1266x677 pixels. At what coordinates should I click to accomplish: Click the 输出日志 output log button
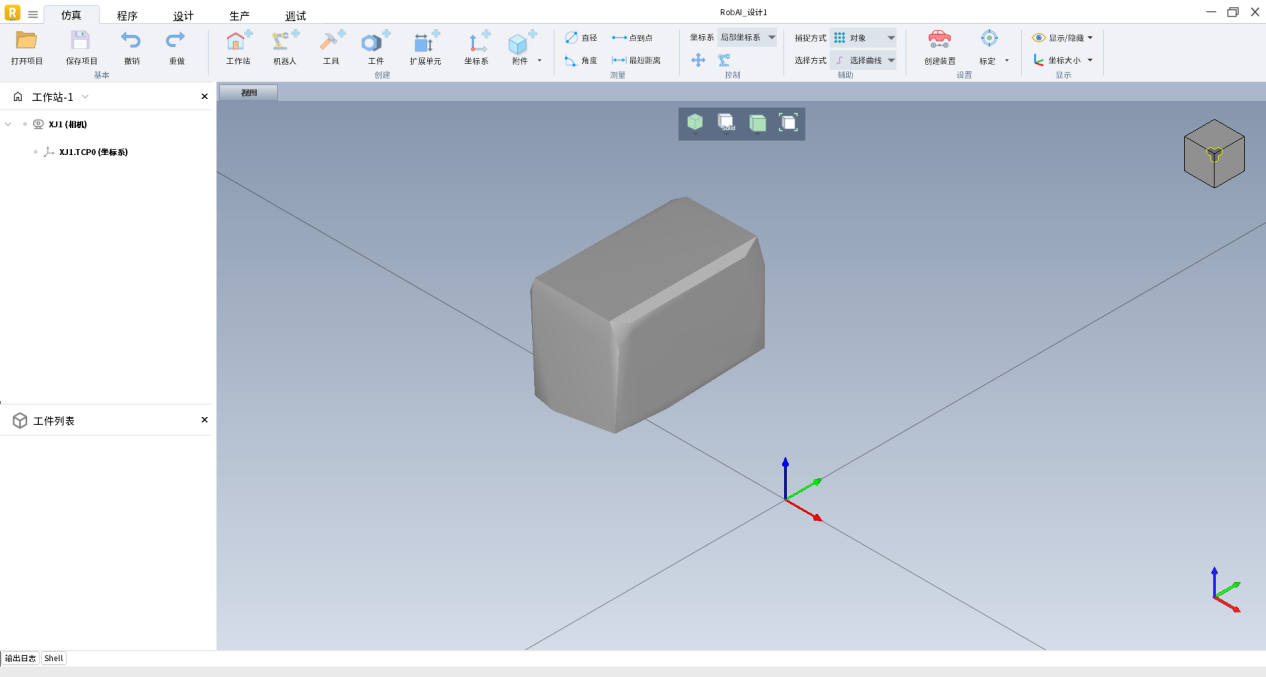tap(20, 658)
